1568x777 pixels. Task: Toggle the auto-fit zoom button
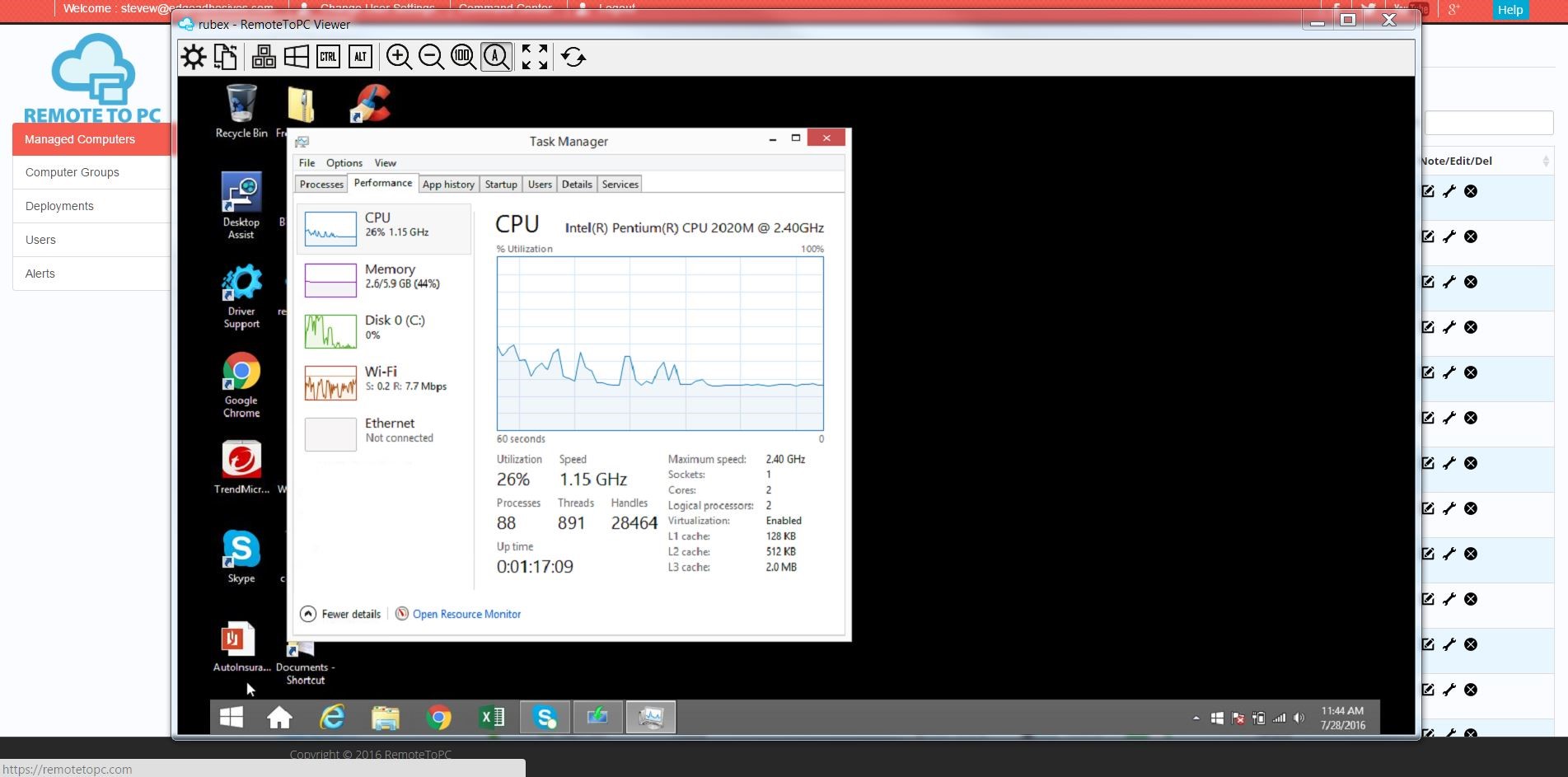(496, 57)
